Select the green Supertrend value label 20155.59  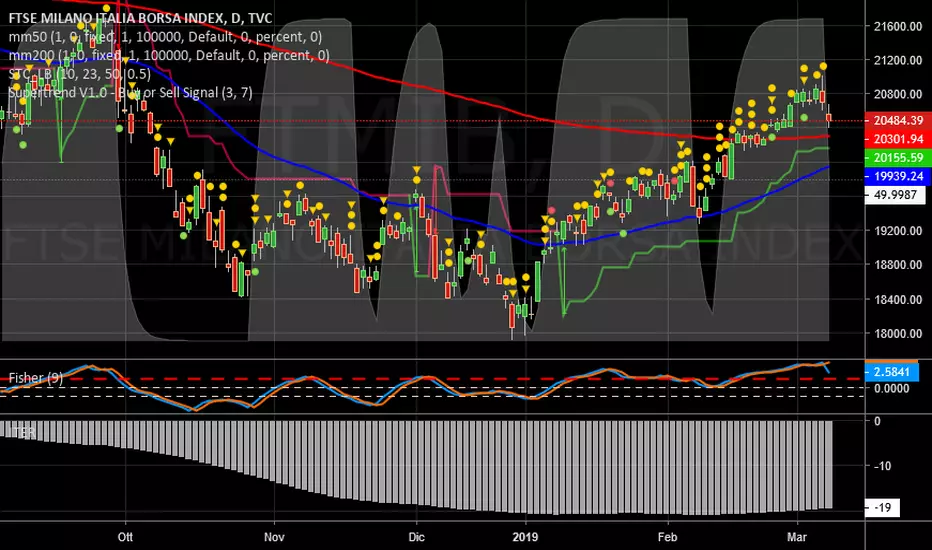tap(898, 158)
